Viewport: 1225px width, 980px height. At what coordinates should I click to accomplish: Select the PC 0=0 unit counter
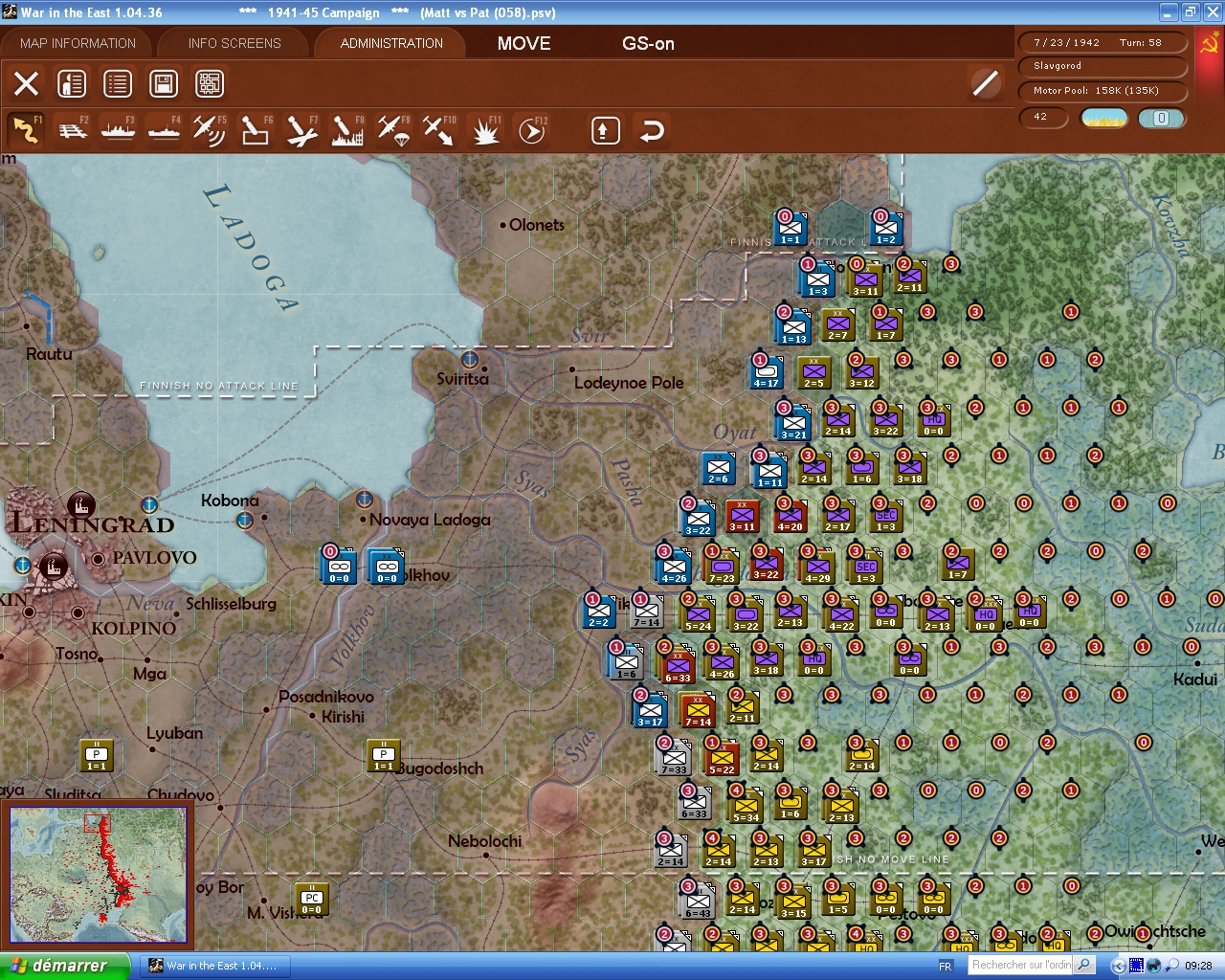tap(312, 901)
